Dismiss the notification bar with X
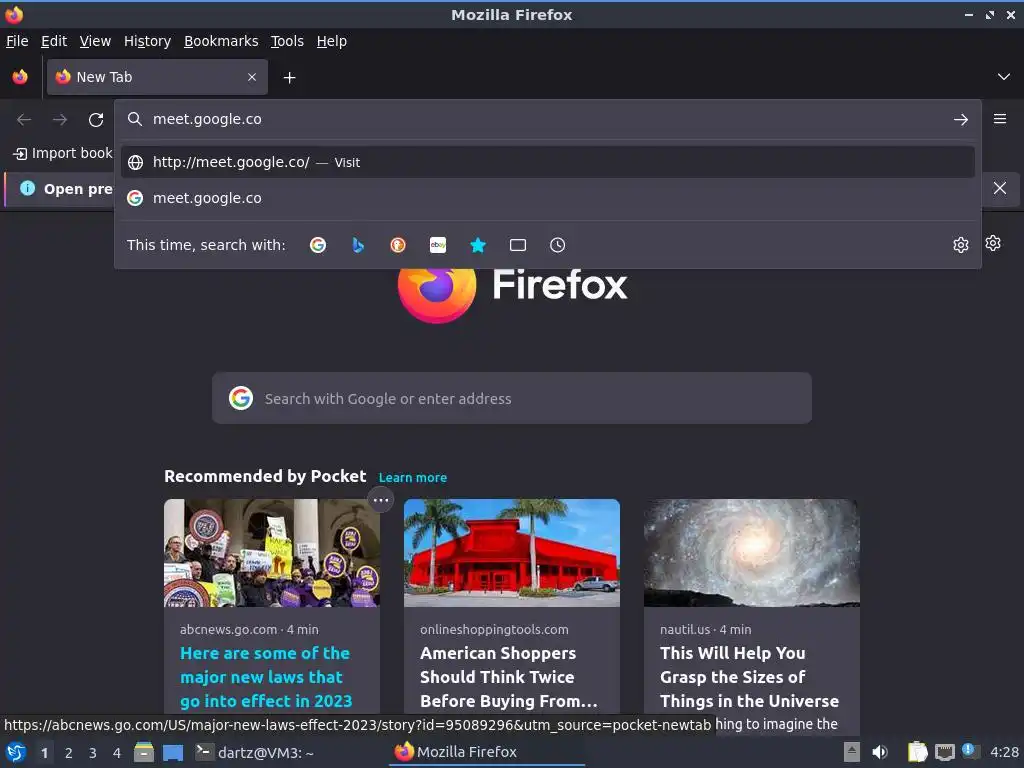1024x768 pixels. 999,188
